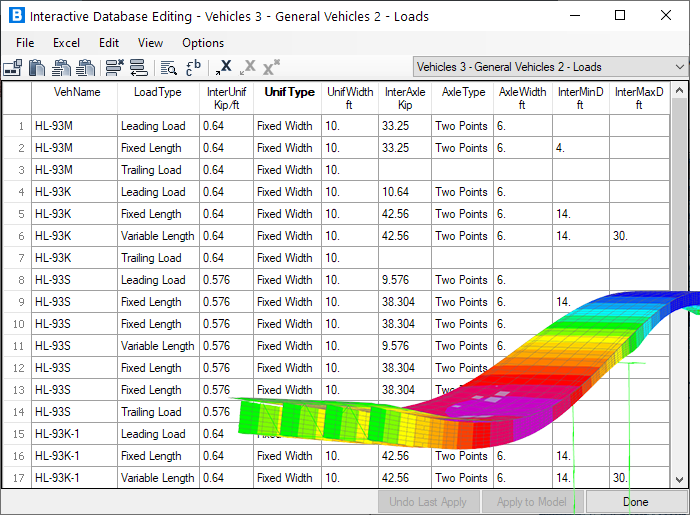Click row 6 Variable Length LoadType cell
This screenshot has height=515, width=700.
pos(158,236)
